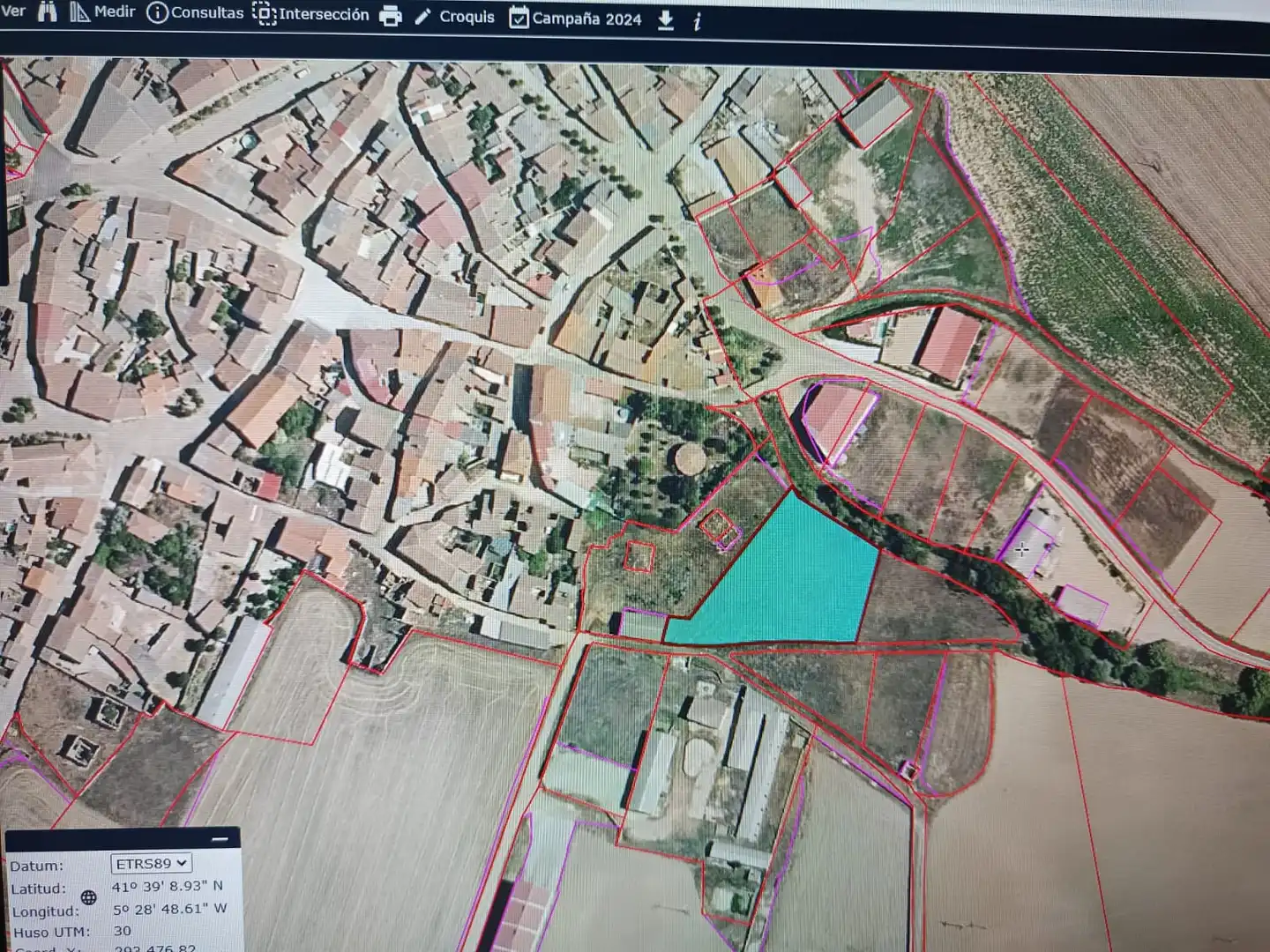Image resolution: width=1270 pixels, height=952 pixels.
Task: Click the printer icon
Action: 391,17
